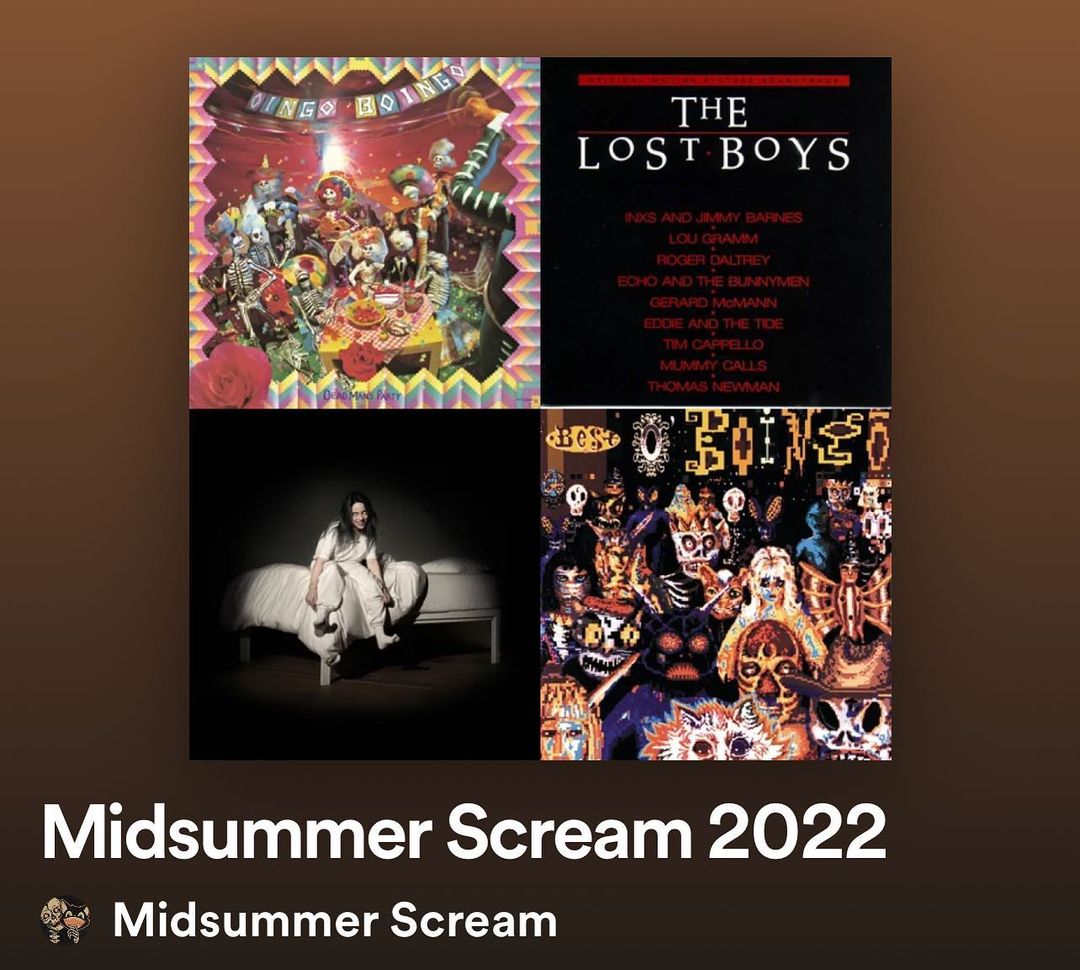Screen dimensions: 1080x970
Task: Click the Midsummer Scream 2022 playlist title
Action: coord(464,831)
